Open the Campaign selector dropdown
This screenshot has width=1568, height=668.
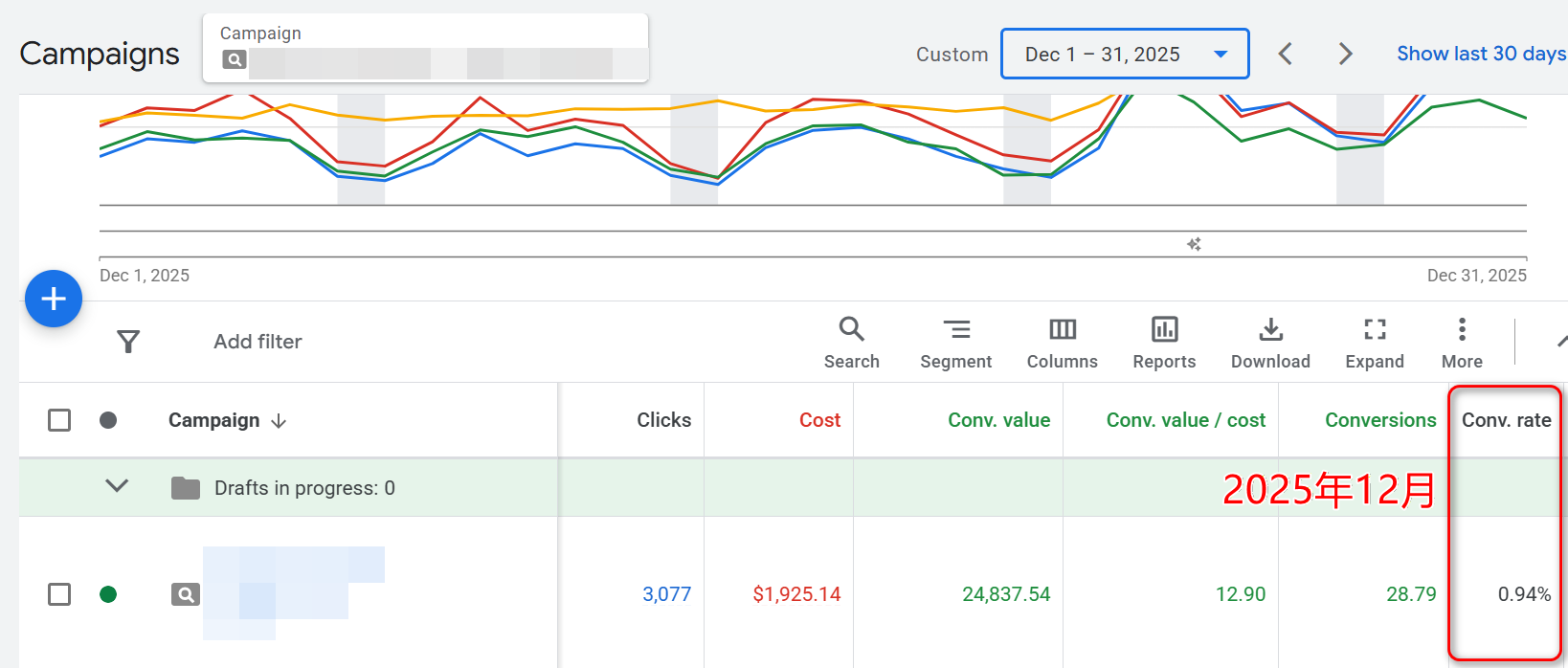(426, 48)
